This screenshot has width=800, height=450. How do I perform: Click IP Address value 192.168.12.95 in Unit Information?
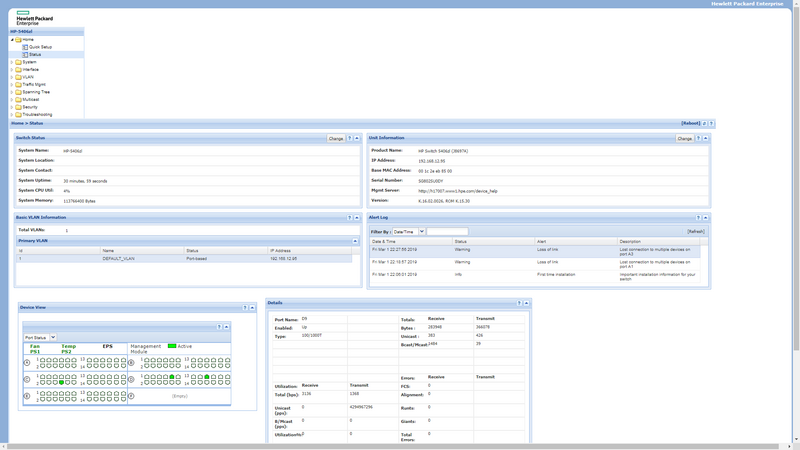(432, 161)
